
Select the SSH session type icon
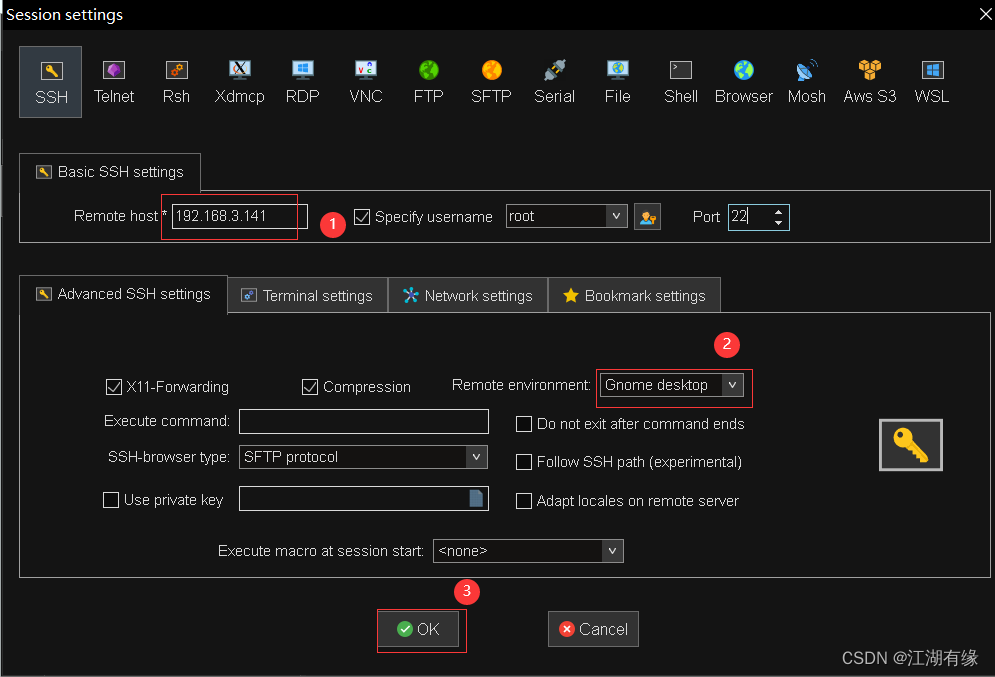coord(51,82)
